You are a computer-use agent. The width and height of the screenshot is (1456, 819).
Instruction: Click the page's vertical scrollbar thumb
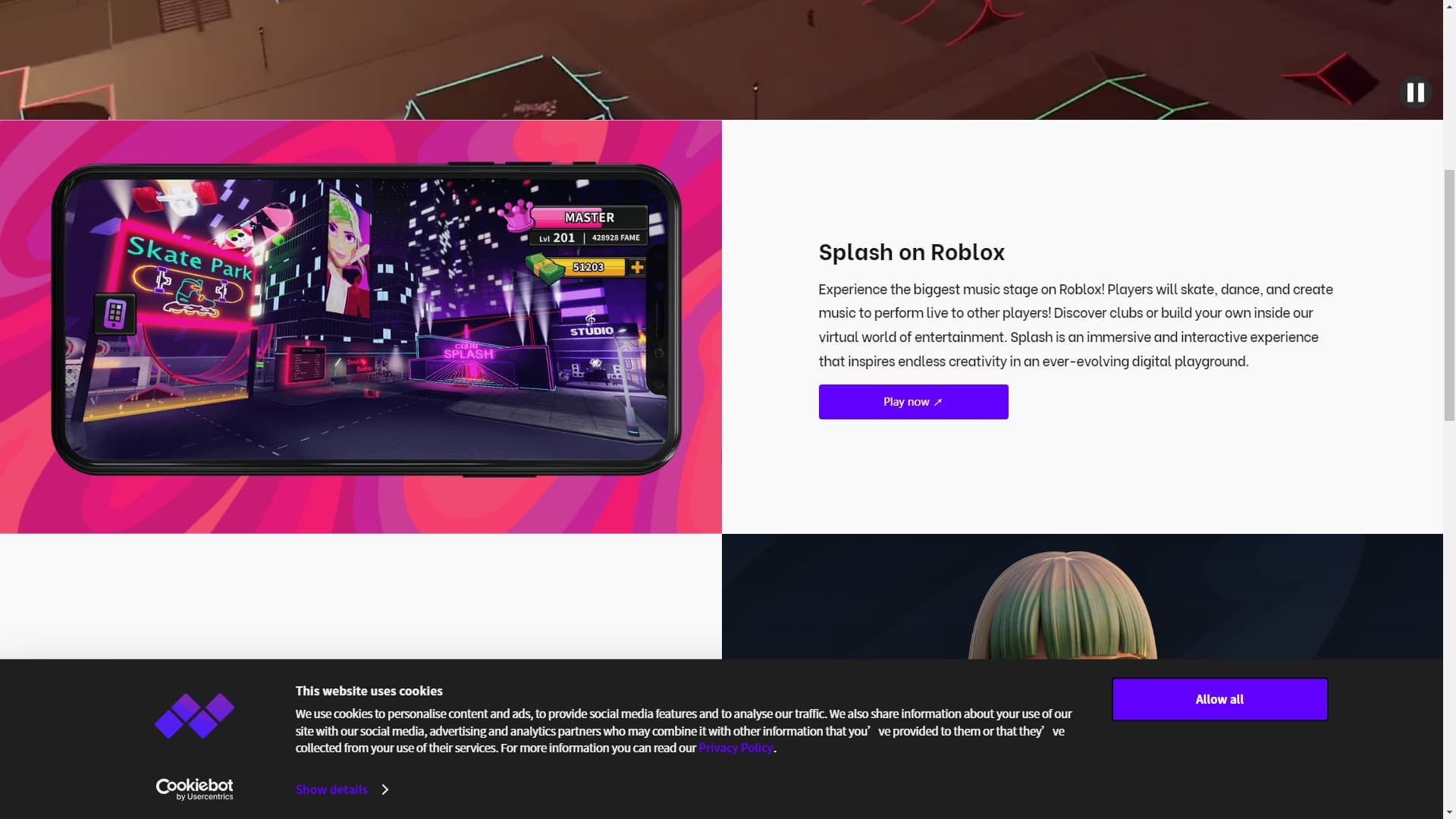coord(1449,296)
